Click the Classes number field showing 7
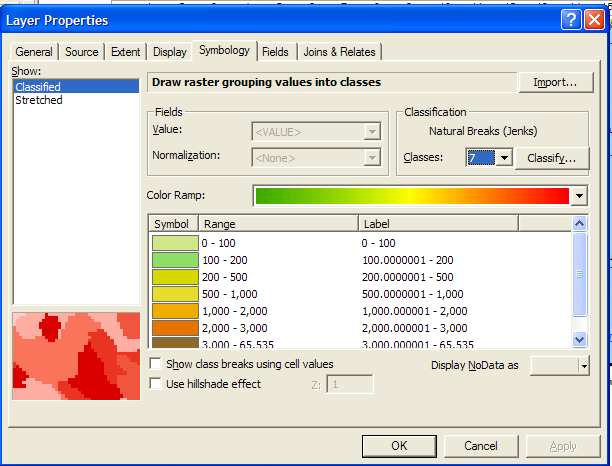Viewport: 612px width, 466px height. (481, 158)
